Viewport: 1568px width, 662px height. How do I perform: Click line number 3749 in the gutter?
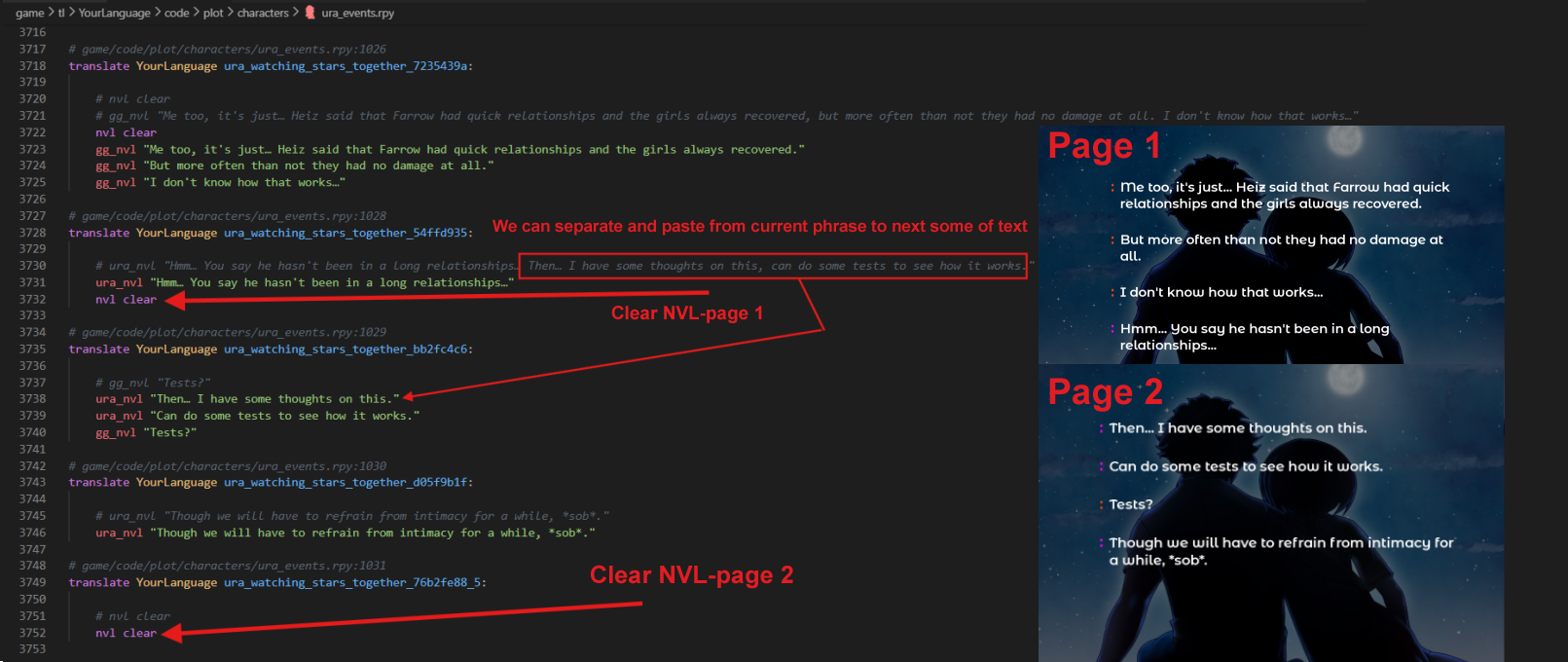pyautogui.click(x=32, y=582)
